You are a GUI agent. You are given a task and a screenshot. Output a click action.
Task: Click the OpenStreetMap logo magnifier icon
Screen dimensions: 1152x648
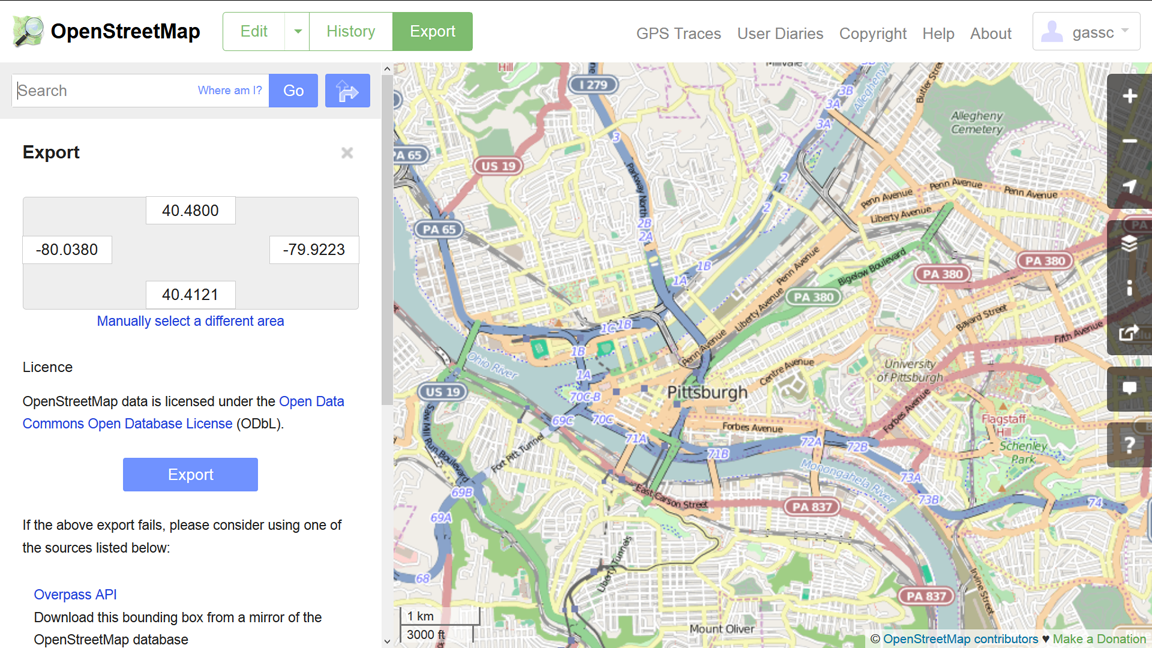28,32
